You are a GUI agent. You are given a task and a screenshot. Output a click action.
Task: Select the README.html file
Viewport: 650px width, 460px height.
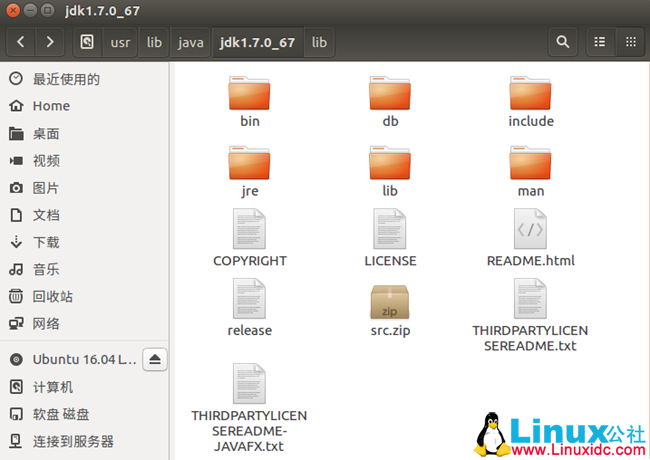pos(531,238)
